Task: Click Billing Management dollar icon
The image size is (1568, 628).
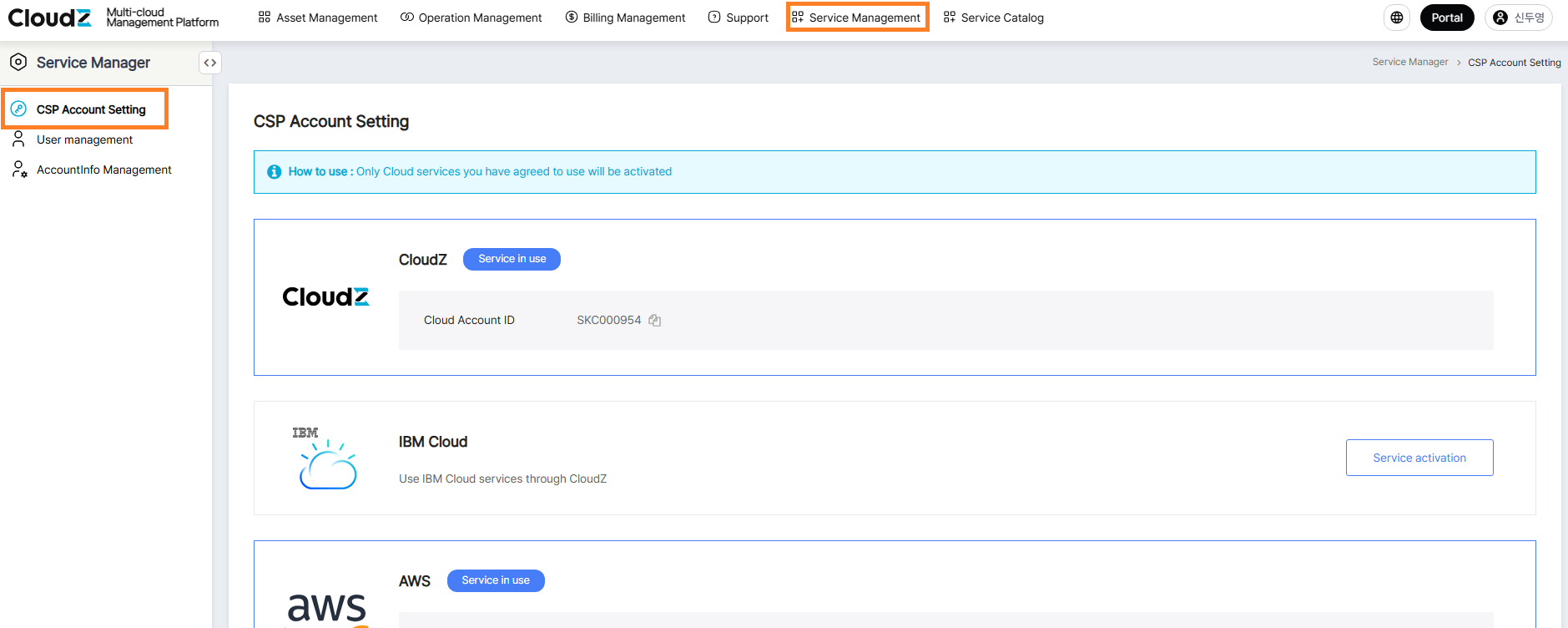Action: (572, 17)
